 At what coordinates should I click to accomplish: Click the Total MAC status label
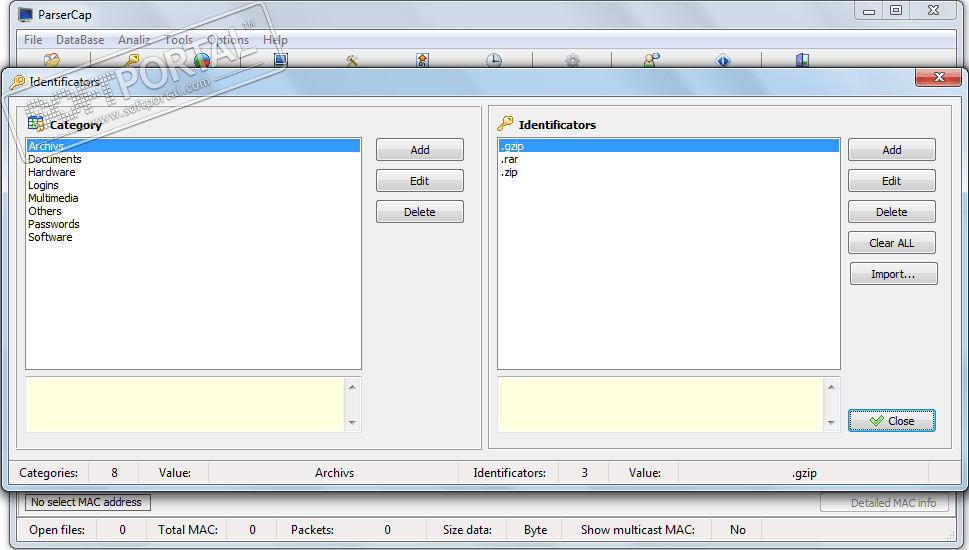pos(188,530)
